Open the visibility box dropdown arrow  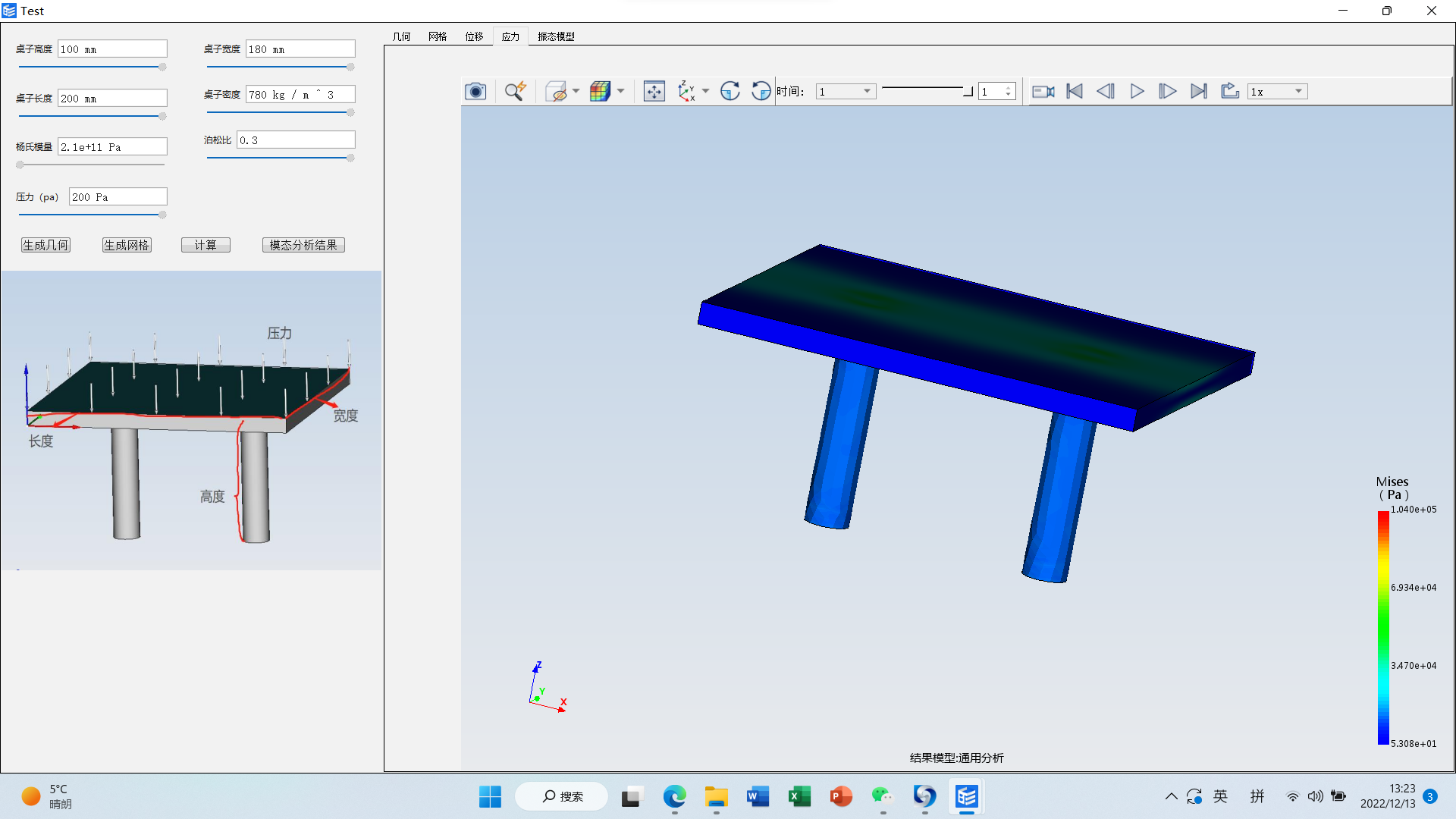tap(576, 92)
